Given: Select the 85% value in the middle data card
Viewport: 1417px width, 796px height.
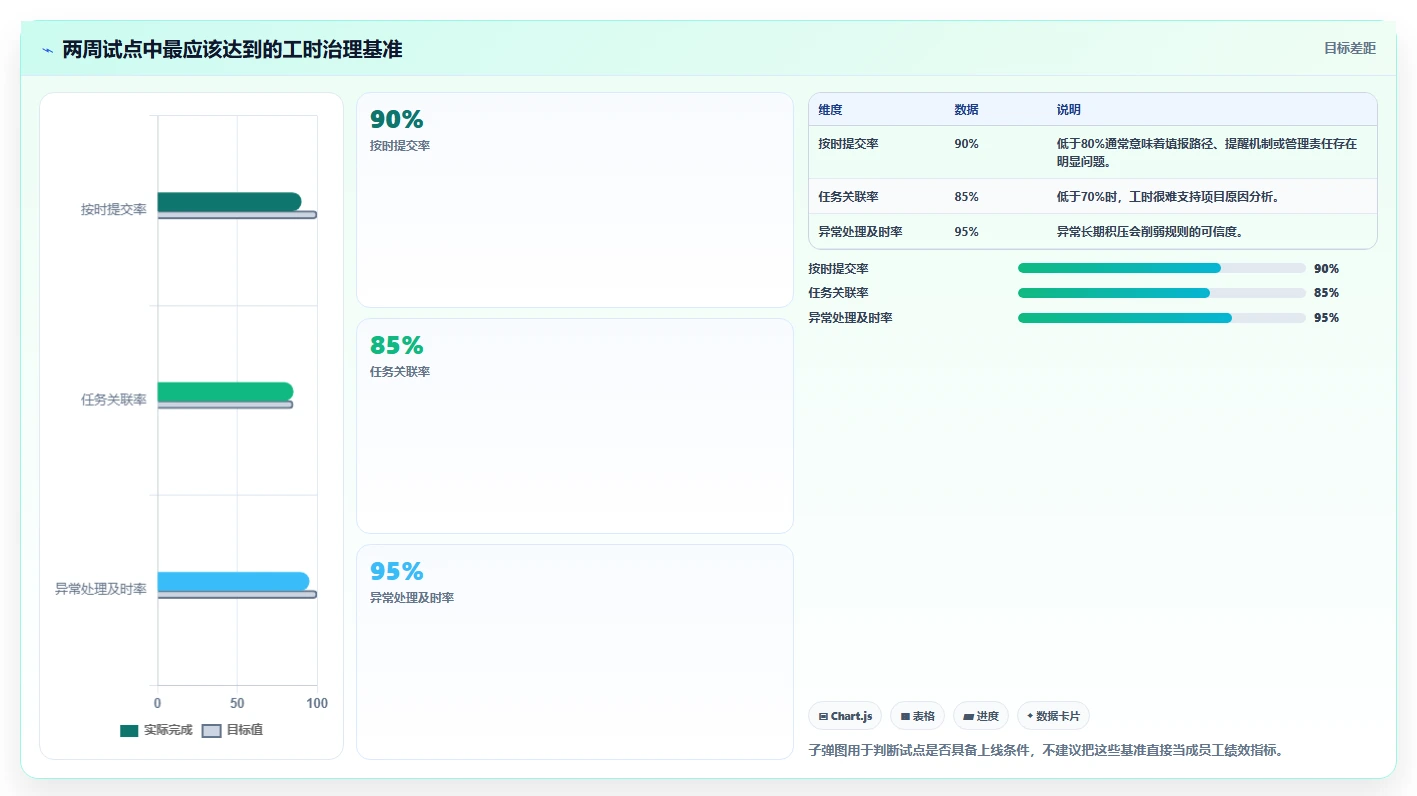Looking at the screenshot, I should (397, 346).
